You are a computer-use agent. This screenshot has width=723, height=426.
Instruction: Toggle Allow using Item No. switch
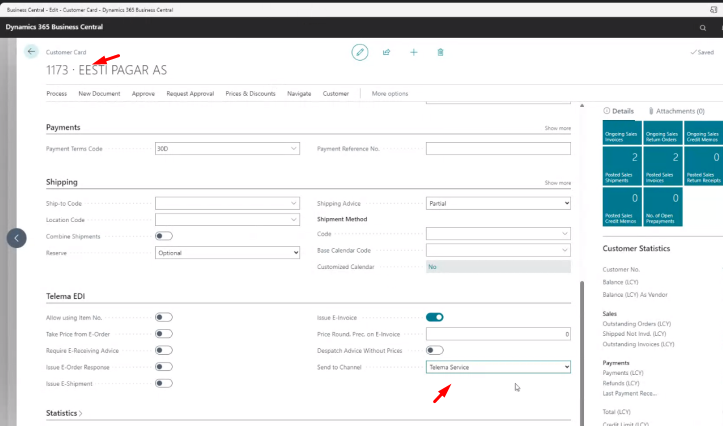(164, 317)
